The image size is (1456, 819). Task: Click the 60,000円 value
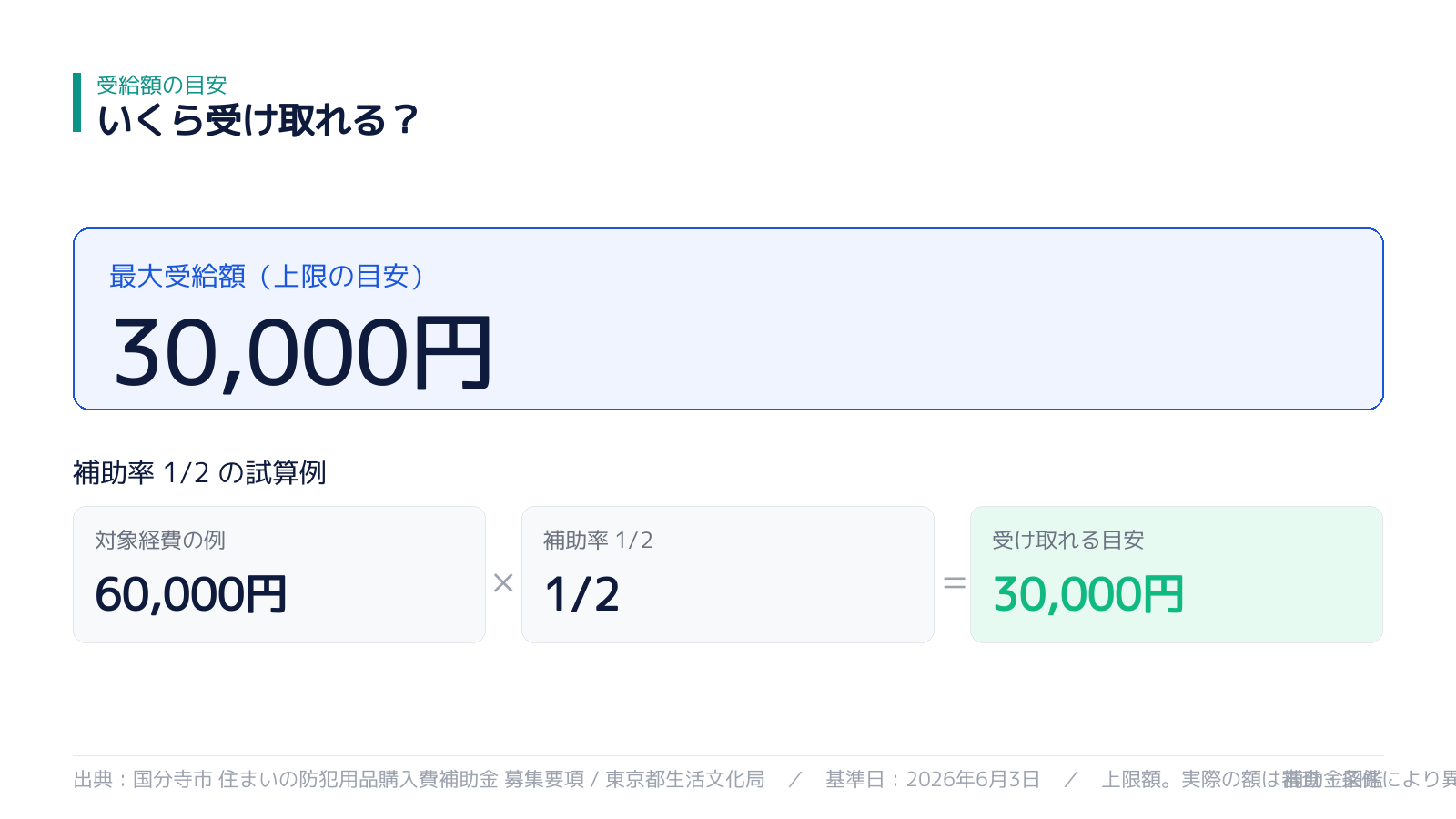tap(191, 594)
